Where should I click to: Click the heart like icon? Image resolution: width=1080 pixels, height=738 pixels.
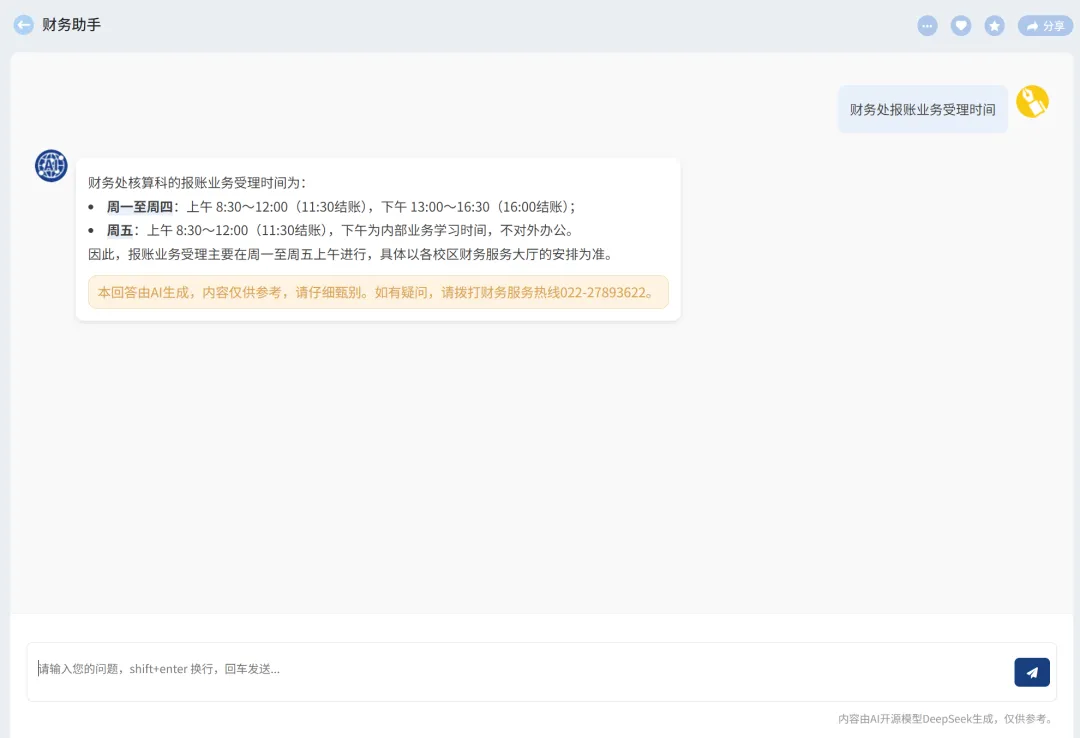point(961,25)
